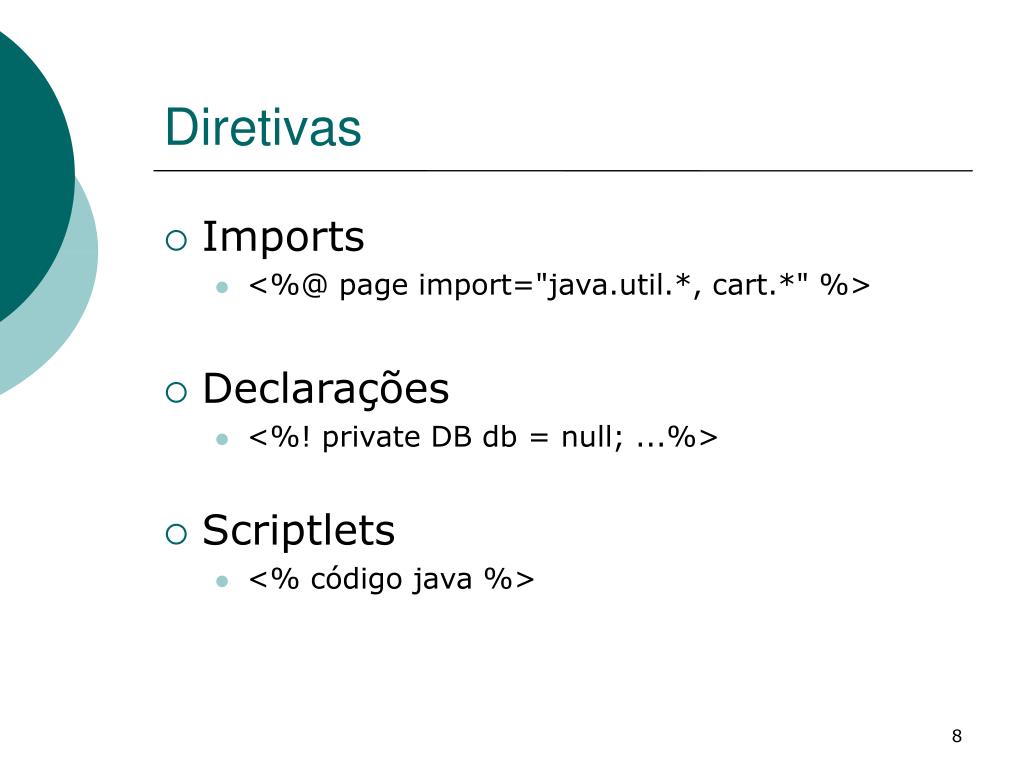Select the Declarações heading
The width and height of the screenshot is (1024, 768).
[x=325, y=390]
